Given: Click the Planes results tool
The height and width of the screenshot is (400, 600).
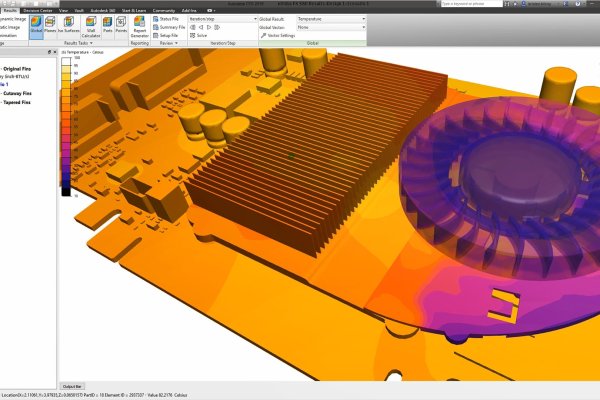Looking at the screenshot, I should [x=50, y=23].
